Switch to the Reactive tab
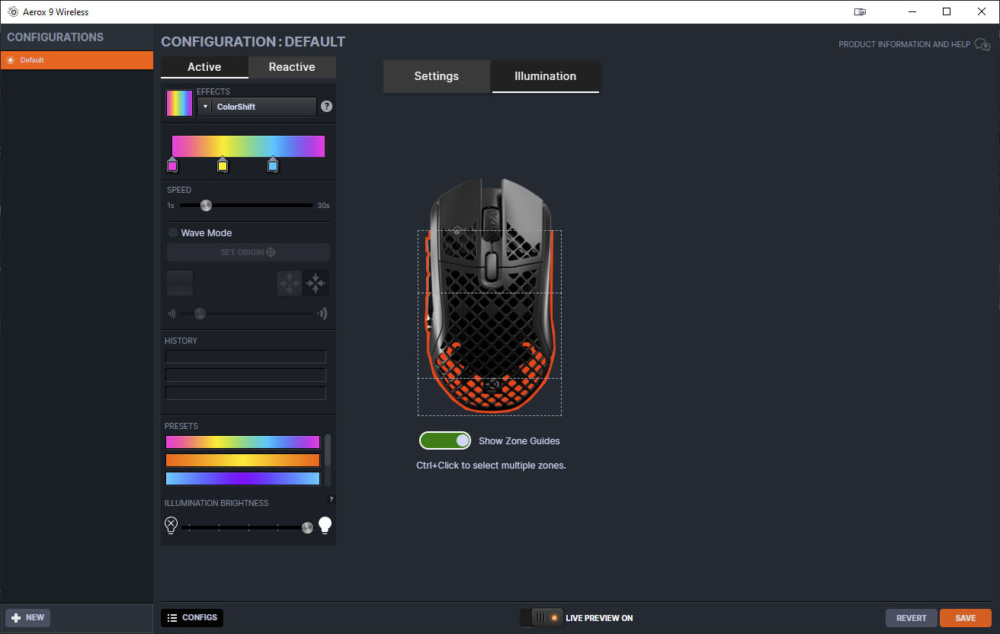This screenshot has height=634, width=1000. (292, 67)
